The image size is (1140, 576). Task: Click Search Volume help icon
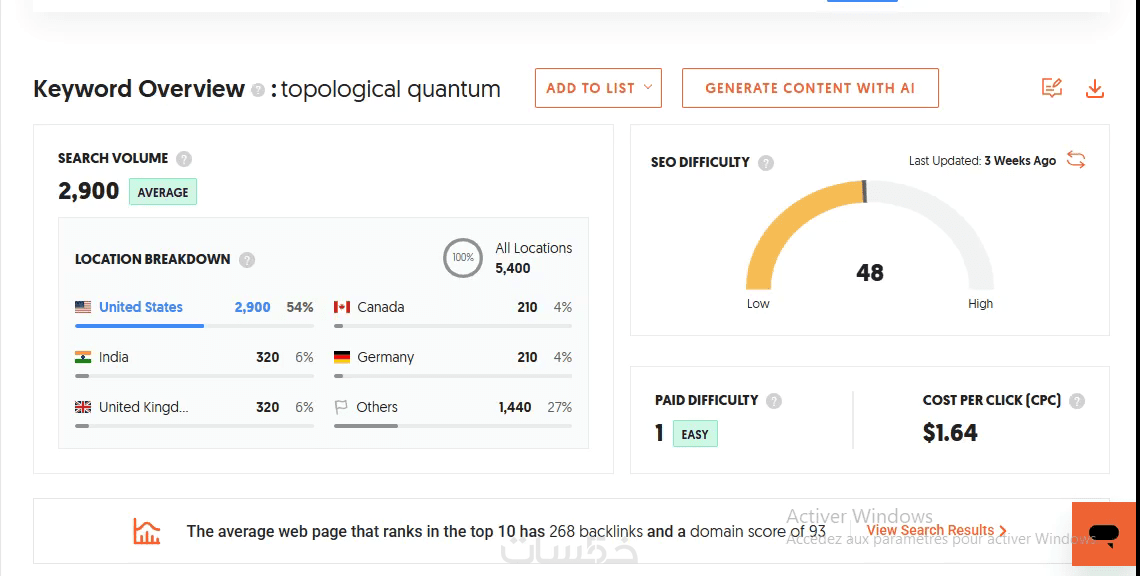click(184, 159)
